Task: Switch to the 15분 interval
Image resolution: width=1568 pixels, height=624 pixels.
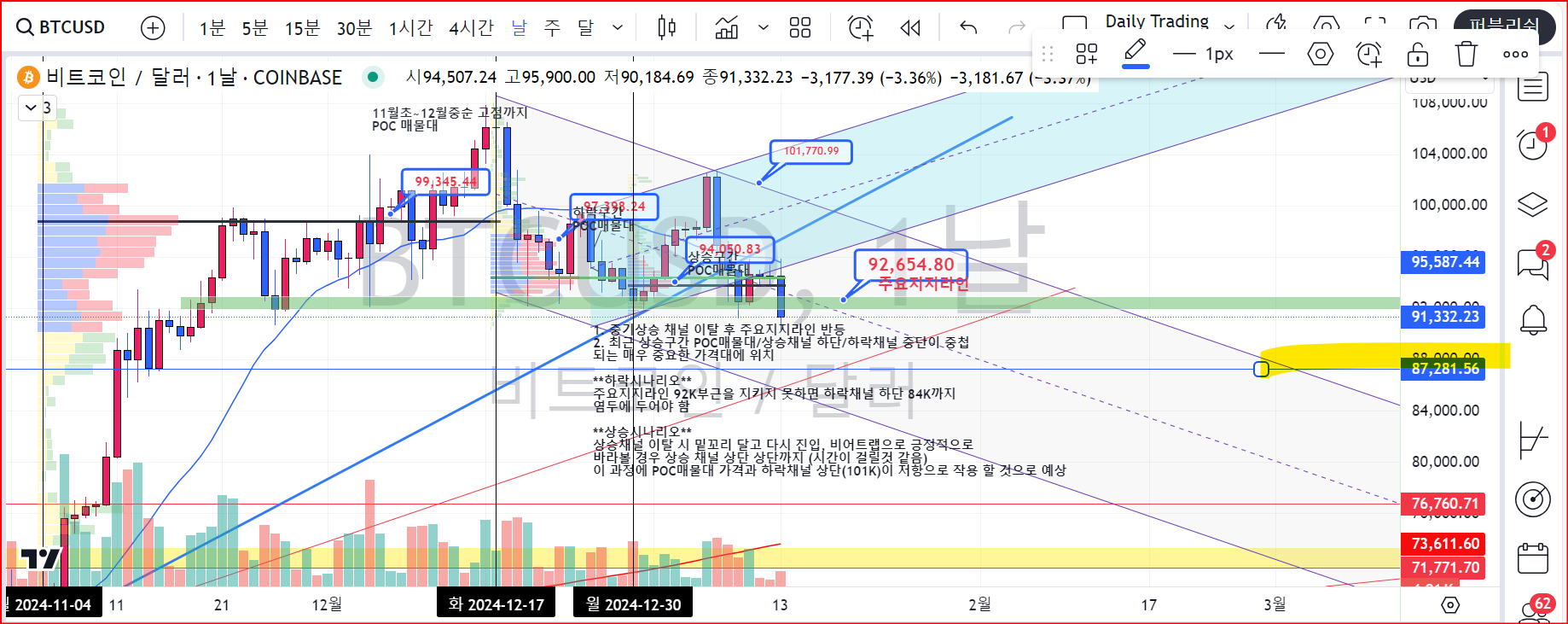Action: pos(302,28)
